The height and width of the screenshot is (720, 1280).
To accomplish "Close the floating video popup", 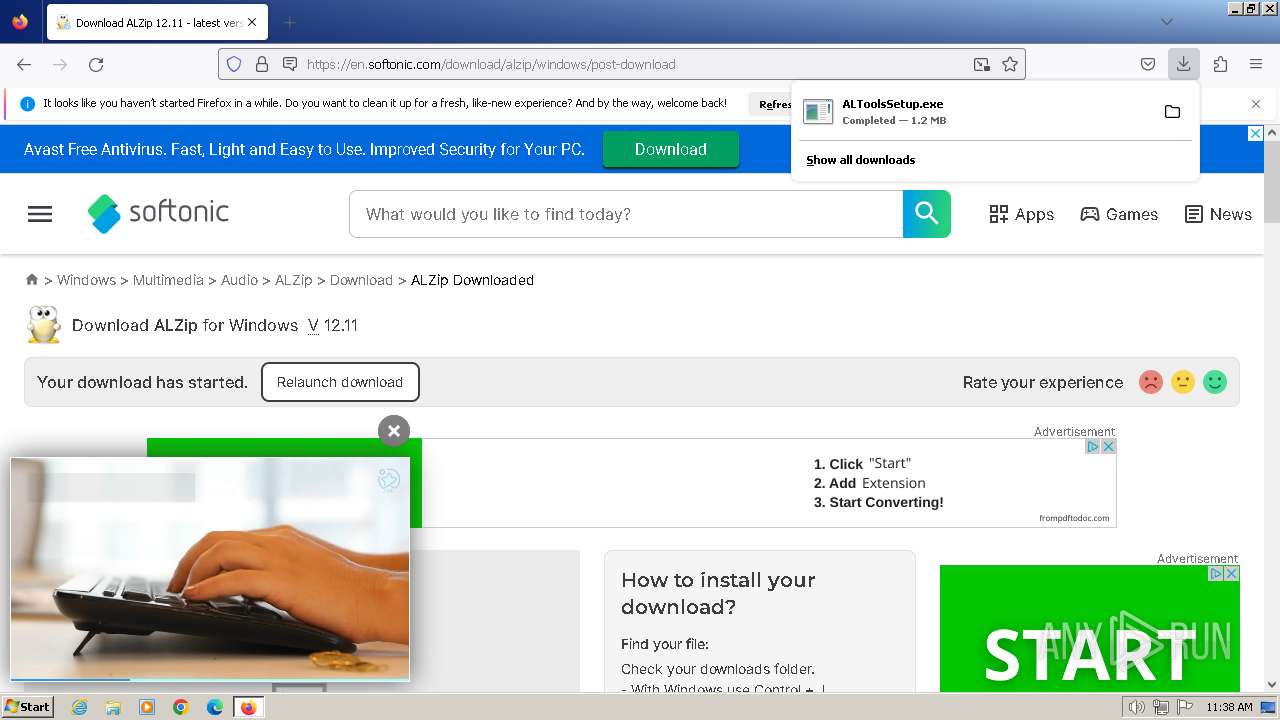I will pyautogui.click(x=394, y=431).
